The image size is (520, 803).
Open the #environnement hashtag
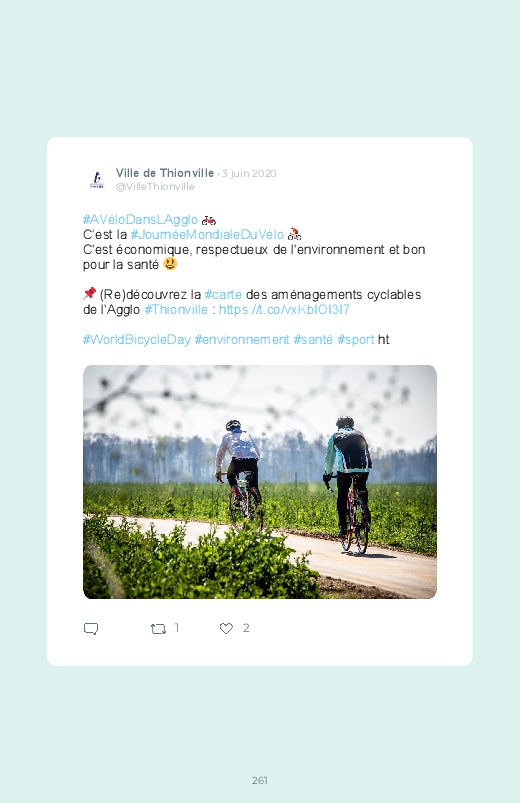[242, 340]
